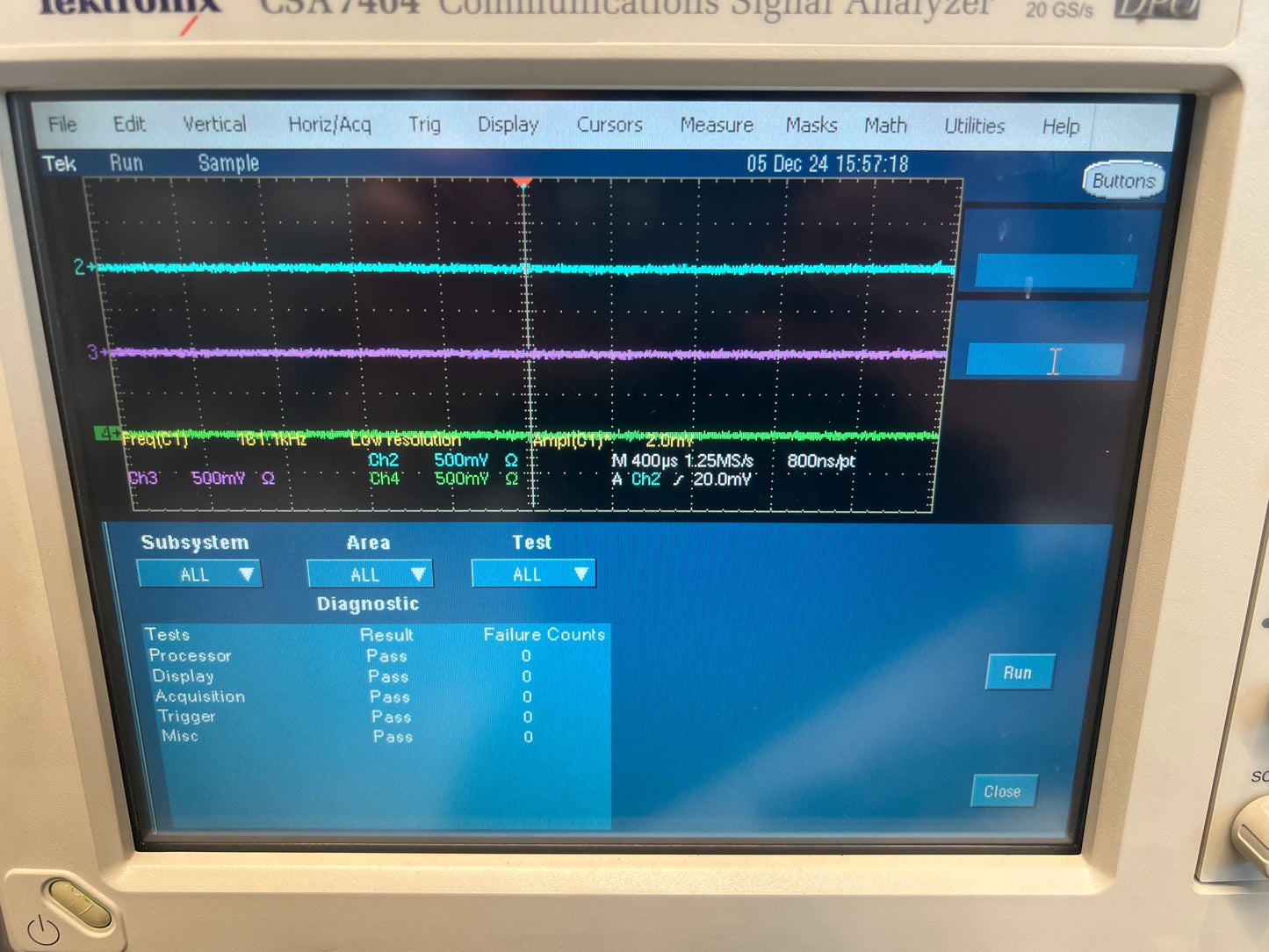Open the Horiz/Acq menu
This screenshot has width=1269, height=952.
click(x=329, y=125)
